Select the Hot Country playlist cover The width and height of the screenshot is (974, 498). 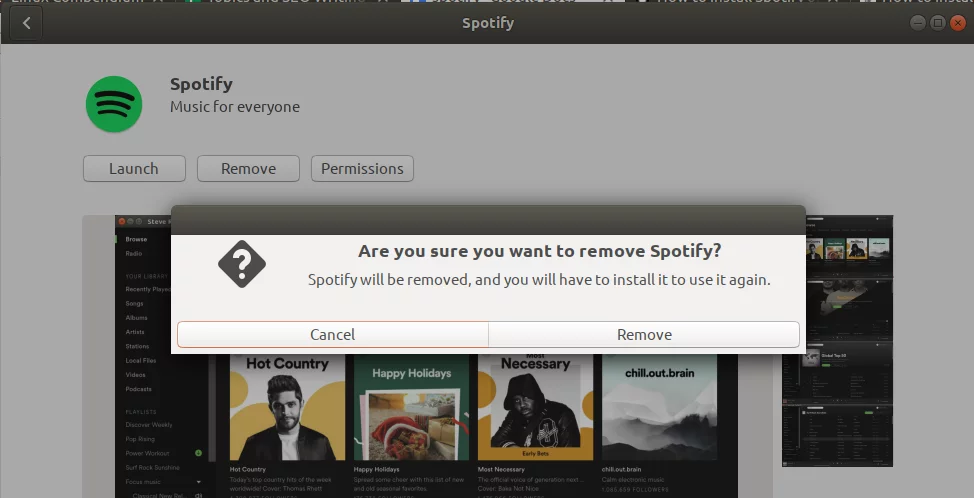pyautogui.click(x=287, y=407)
